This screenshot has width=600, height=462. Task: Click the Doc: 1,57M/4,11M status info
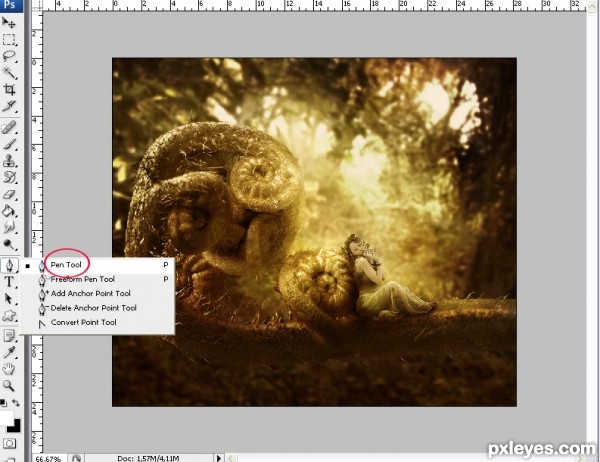click(x=148, y=458)
